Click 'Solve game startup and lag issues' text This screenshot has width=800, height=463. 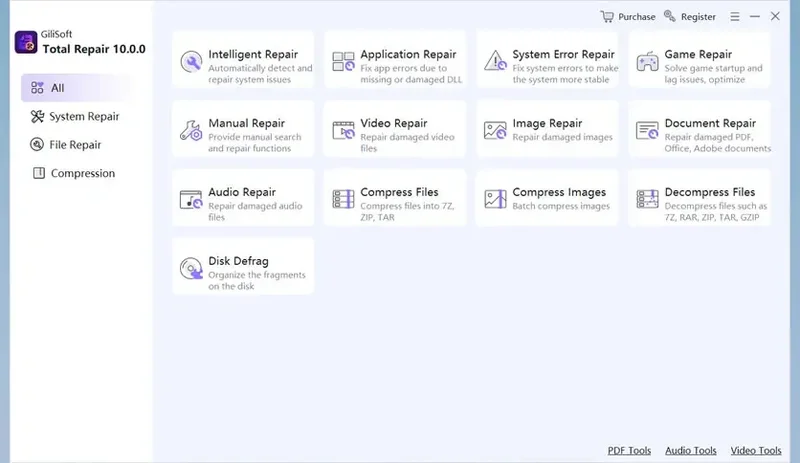coord(713,74)
